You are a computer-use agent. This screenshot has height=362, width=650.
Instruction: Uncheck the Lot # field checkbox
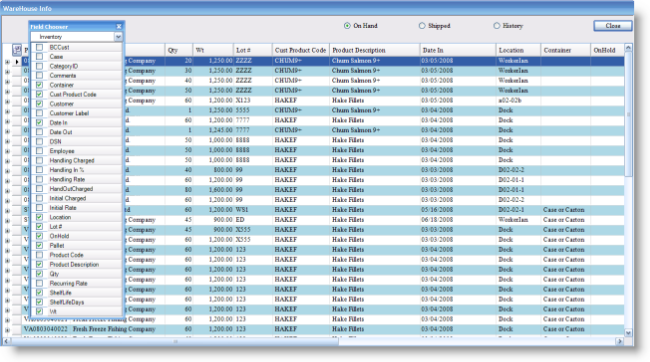point(39,227)
